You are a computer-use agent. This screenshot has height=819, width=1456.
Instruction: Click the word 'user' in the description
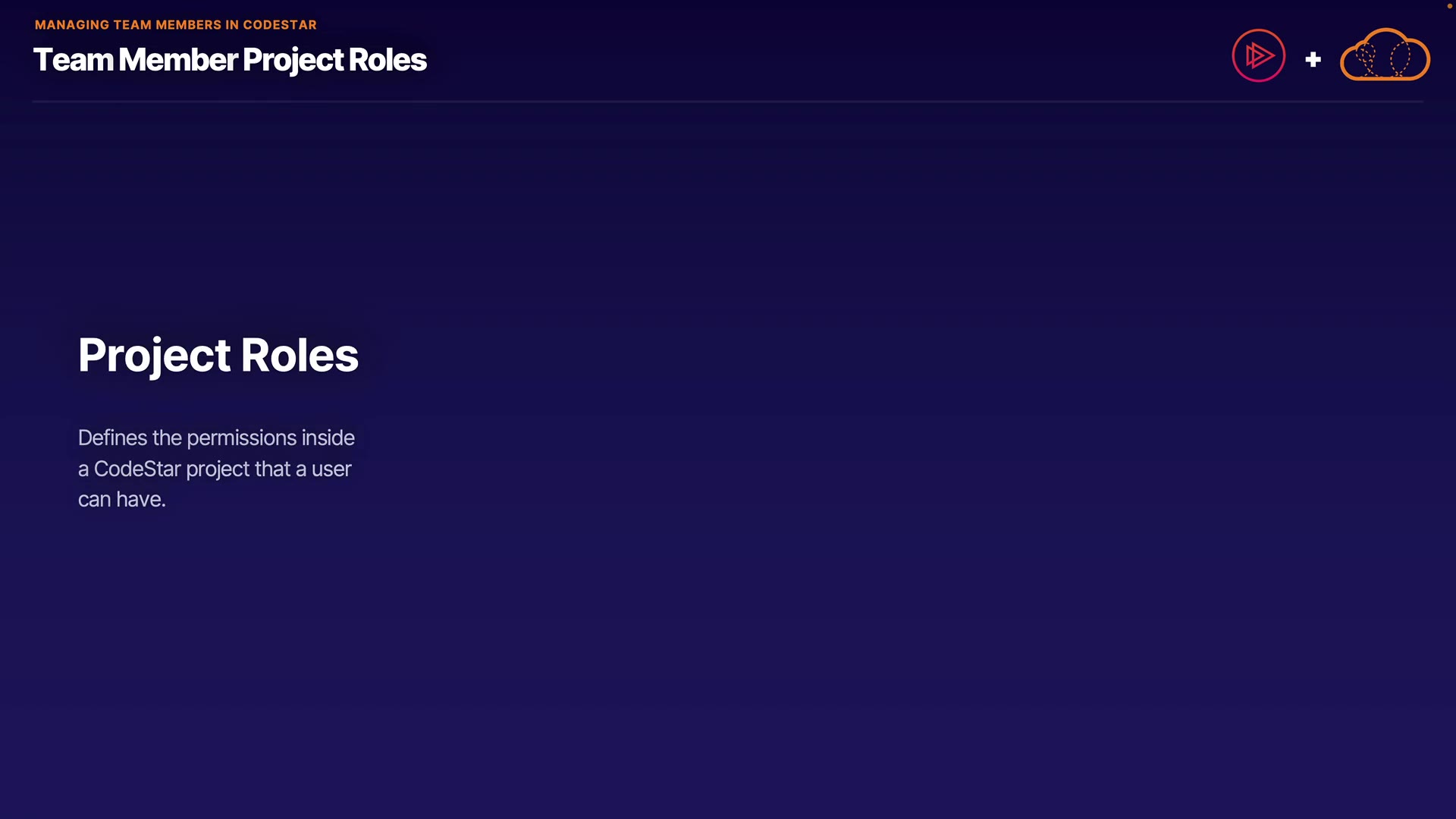click(331, 469)
